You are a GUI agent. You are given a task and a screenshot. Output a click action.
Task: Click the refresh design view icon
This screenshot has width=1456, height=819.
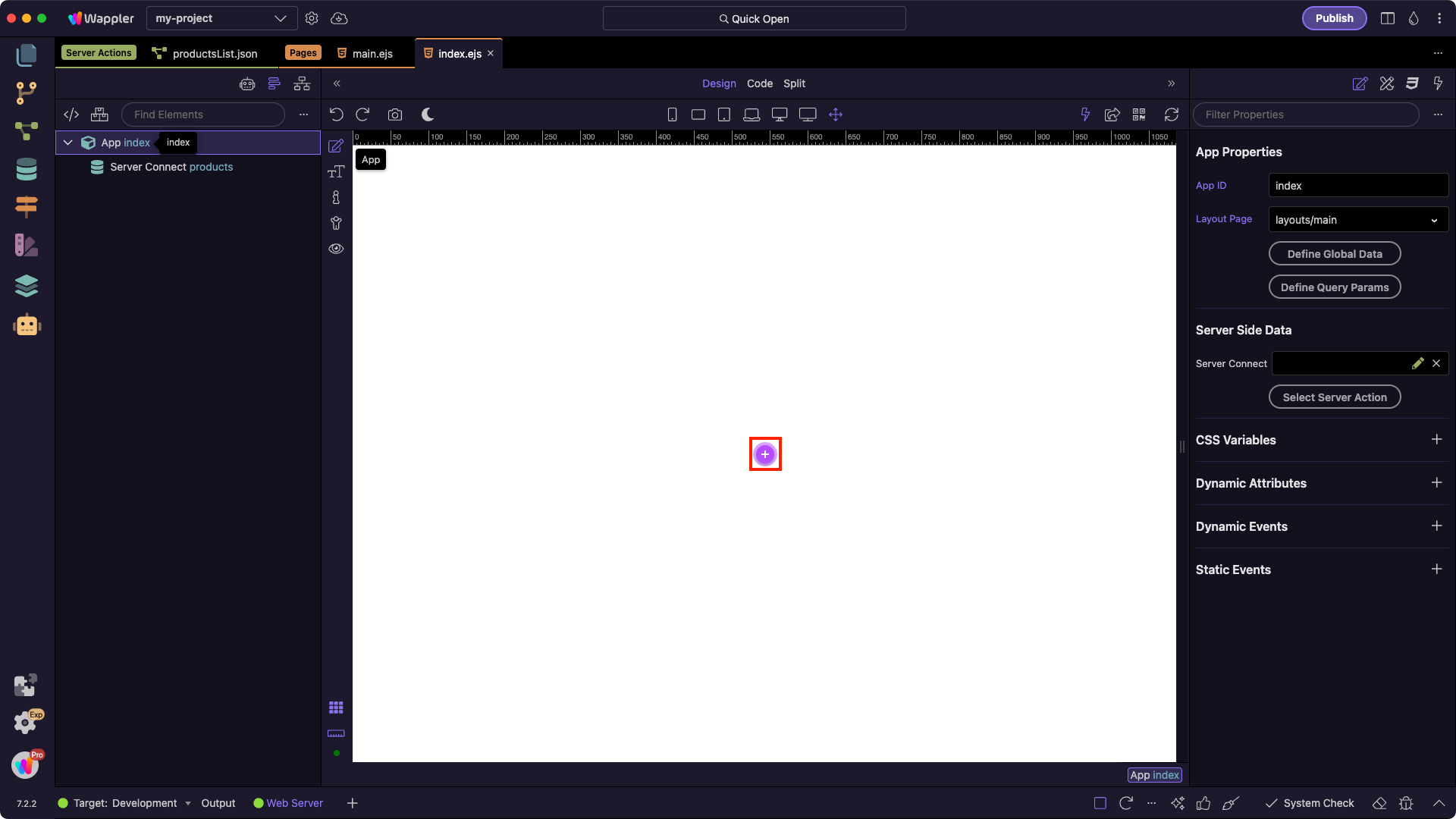point(1172,115)
